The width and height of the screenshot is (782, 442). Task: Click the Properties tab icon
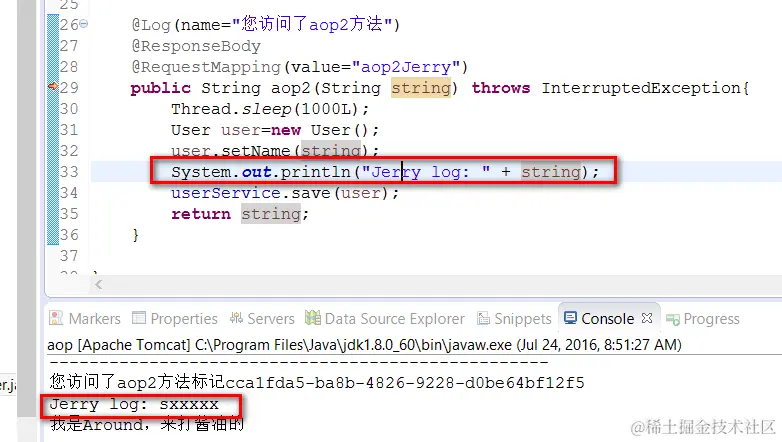pos(139,318)
